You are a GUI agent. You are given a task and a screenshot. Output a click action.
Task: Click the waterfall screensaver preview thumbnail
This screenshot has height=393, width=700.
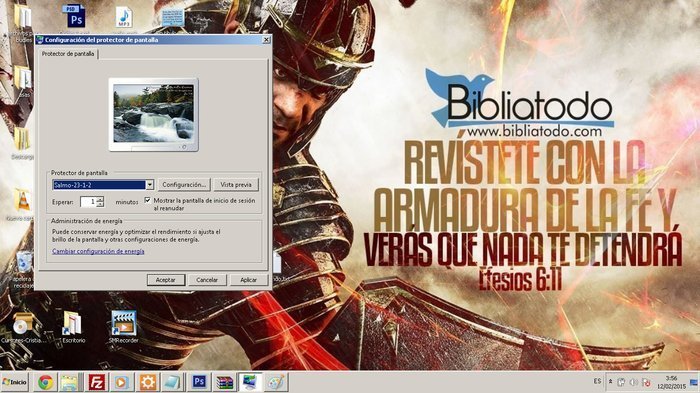click(x=154, y=113)
